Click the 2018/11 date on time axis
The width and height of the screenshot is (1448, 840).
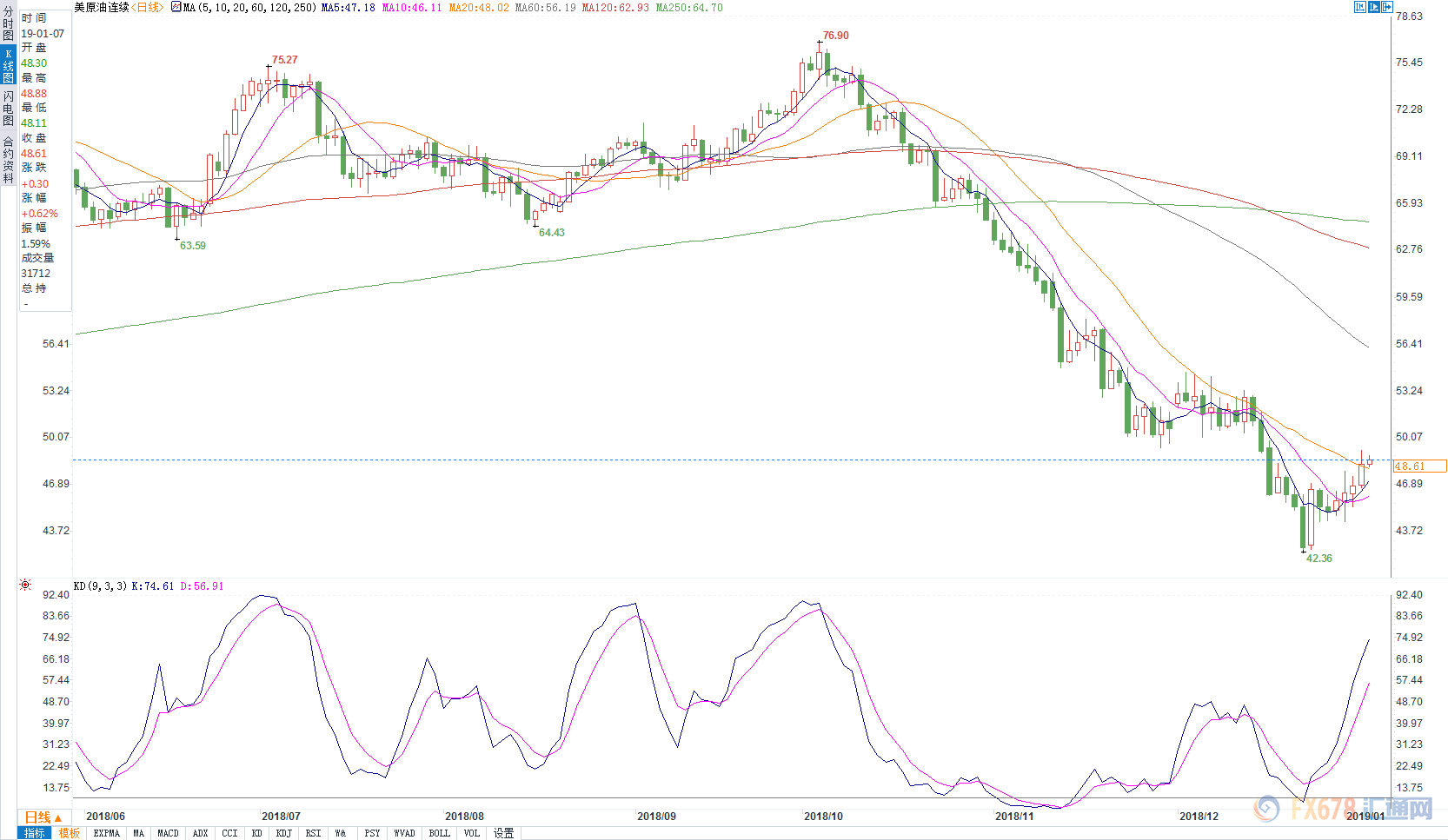[x=1014, y=817]
